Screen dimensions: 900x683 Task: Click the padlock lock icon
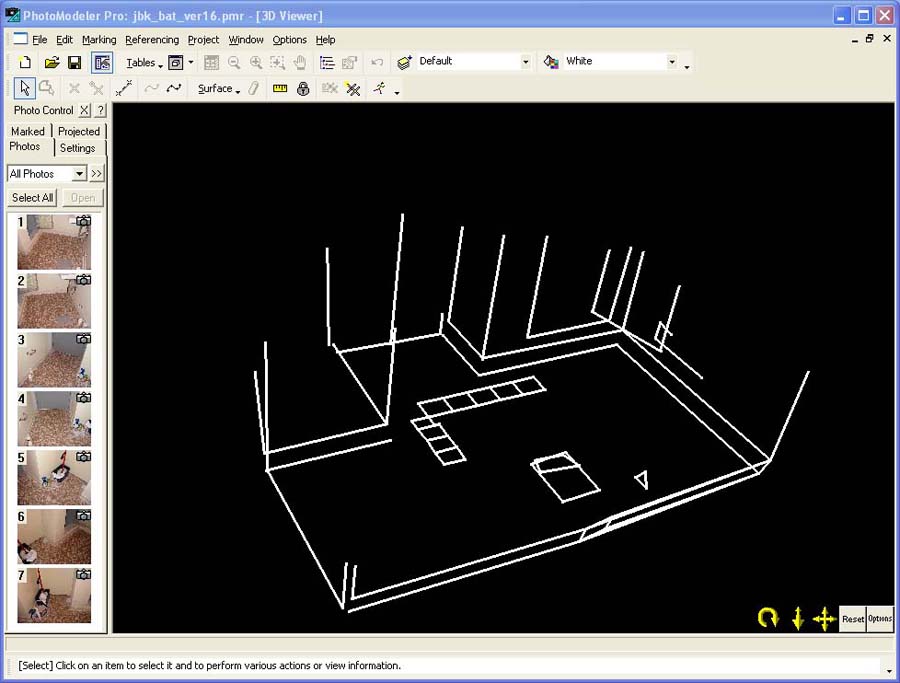tap(303, 88)
